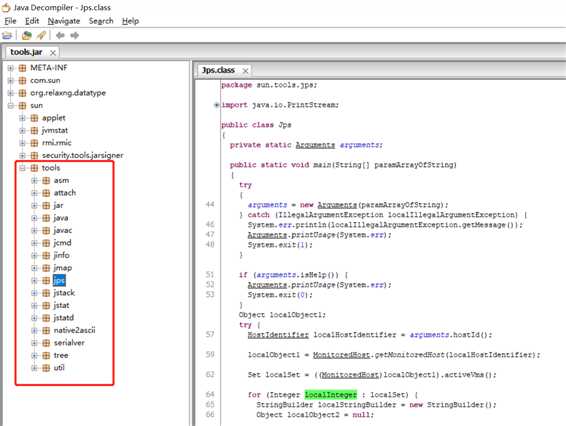Click the jstat package icon

46,305
